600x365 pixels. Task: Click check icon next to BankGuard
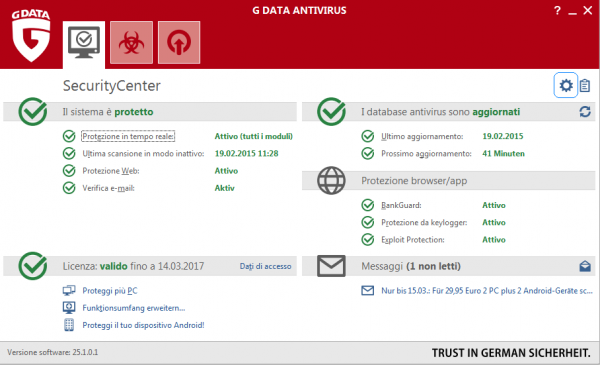coord(368,205)
